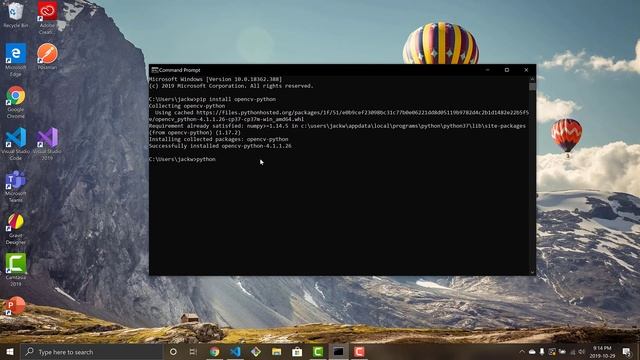Click the Command Prompt vertical scrollbar thumb
The height and width of the screenshot is (360, 640).
(532, 87)
